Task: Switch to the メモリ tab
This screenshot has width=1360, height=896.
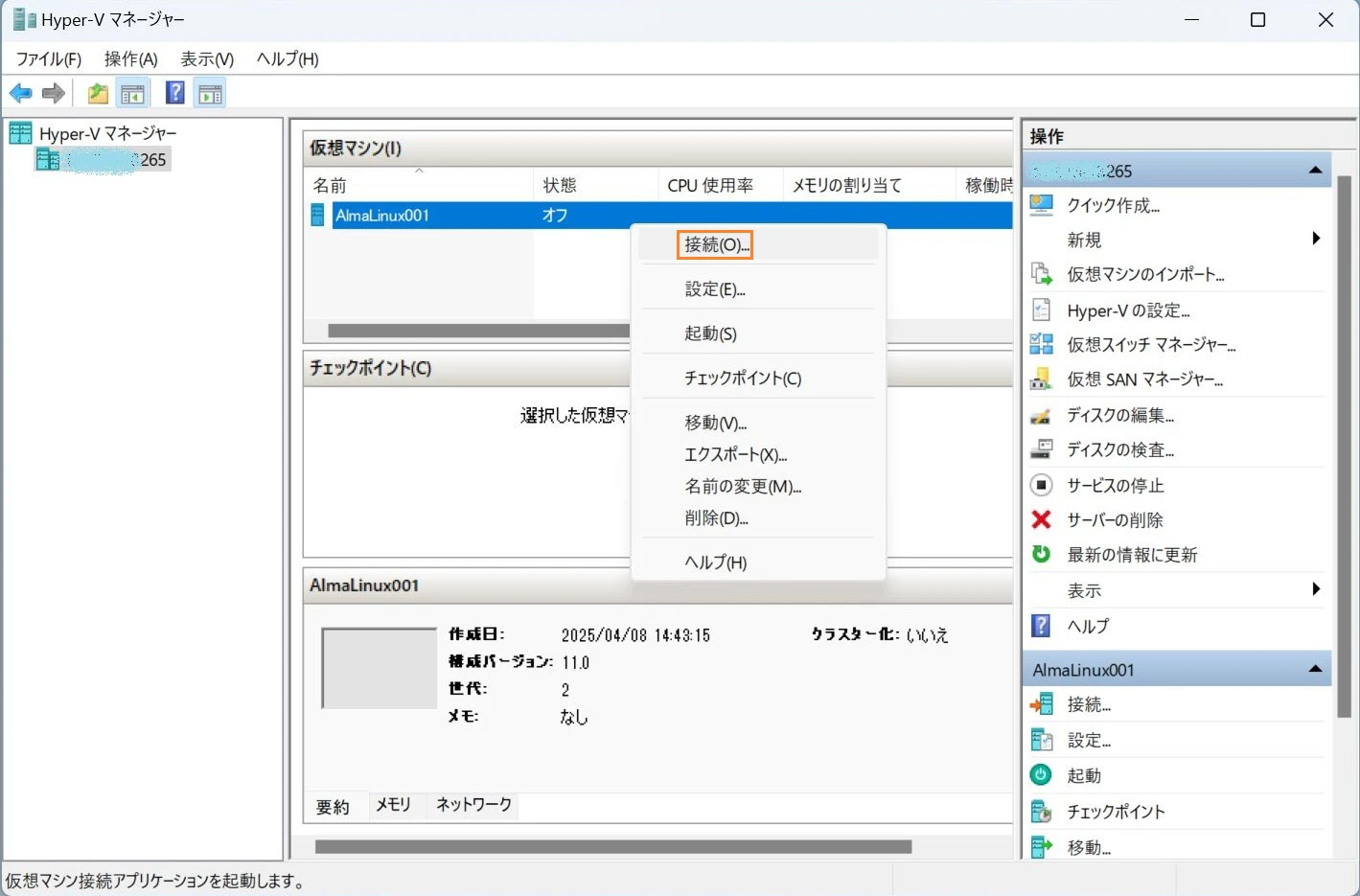Action: click(393, 805)
